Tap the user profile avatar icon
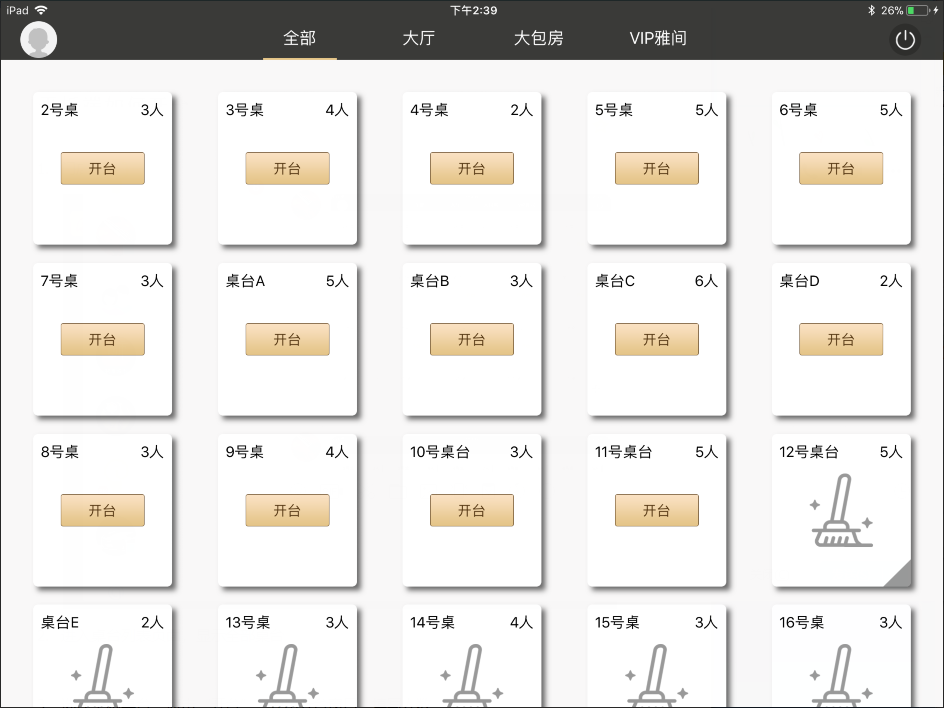944x708 pixels. tap(39, 40)
